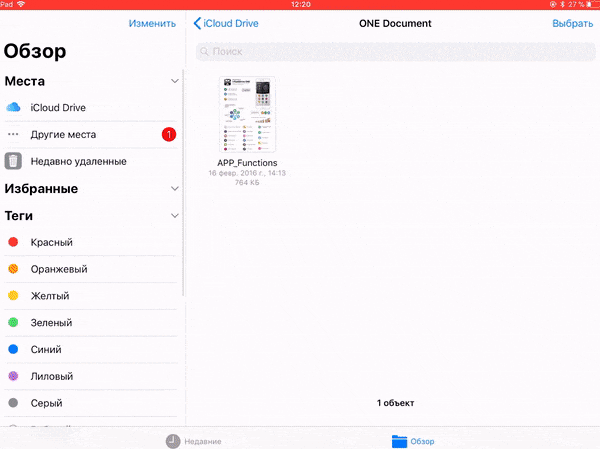Choose the blue Синий tag dot
The width and height of the screenshot is (600, 449).
coord(13,349)
